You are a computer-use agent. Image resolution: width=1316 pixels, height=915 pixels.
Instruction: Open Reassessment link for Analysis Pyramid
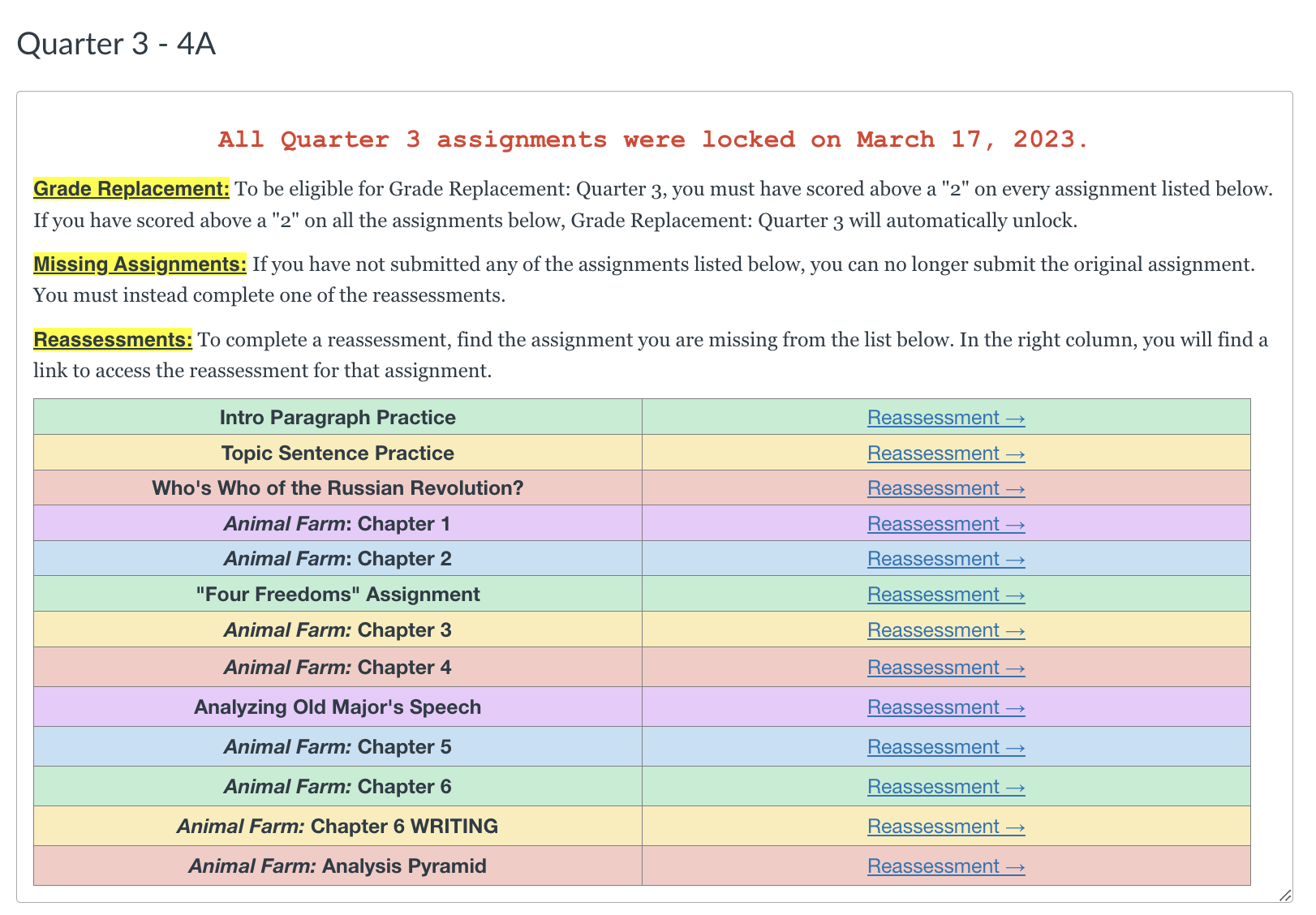(946, 866)
